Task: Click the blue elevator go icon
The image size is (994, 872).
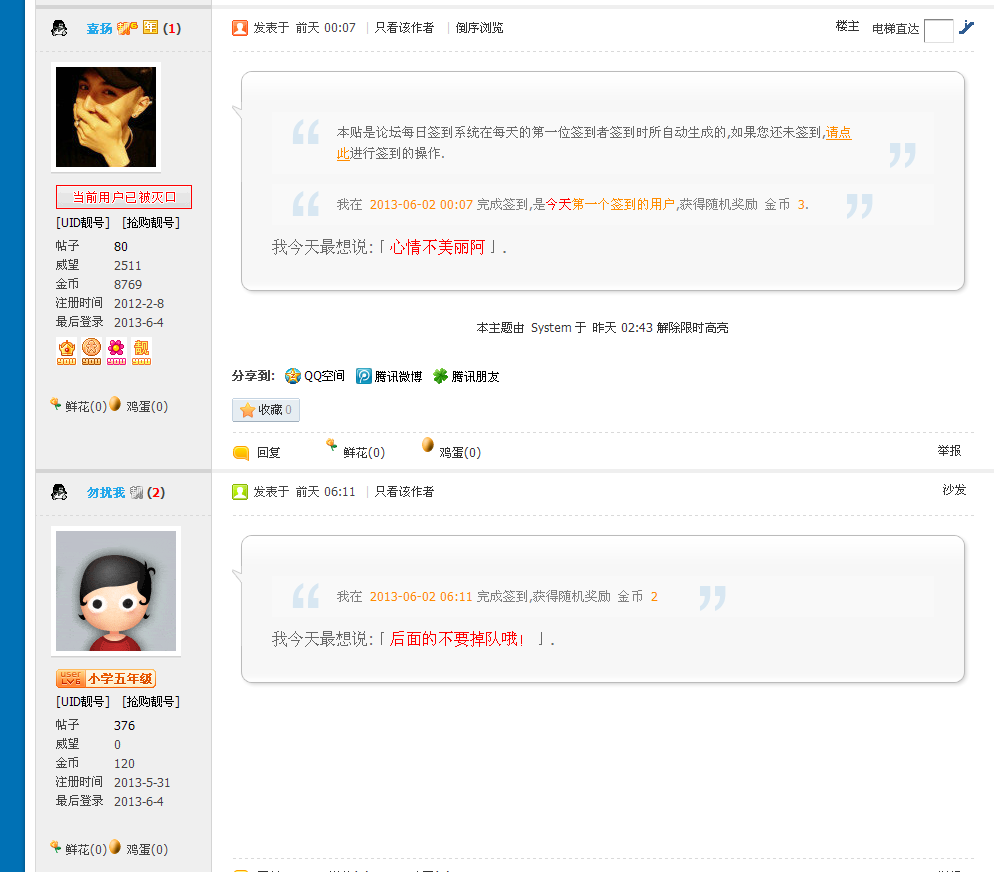Action: [x=966, y=27]
